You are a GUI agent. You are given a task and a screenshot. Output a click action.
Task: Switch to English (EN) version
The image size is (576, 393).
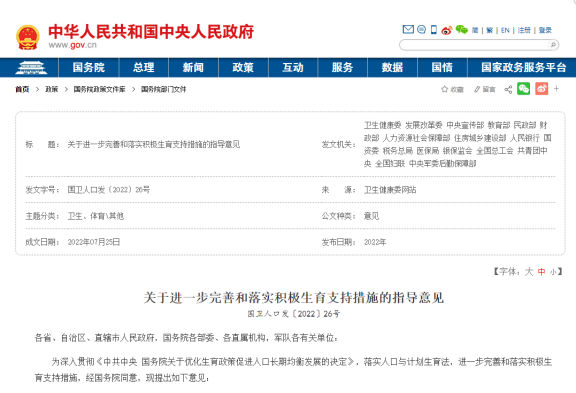pos(505,30)
